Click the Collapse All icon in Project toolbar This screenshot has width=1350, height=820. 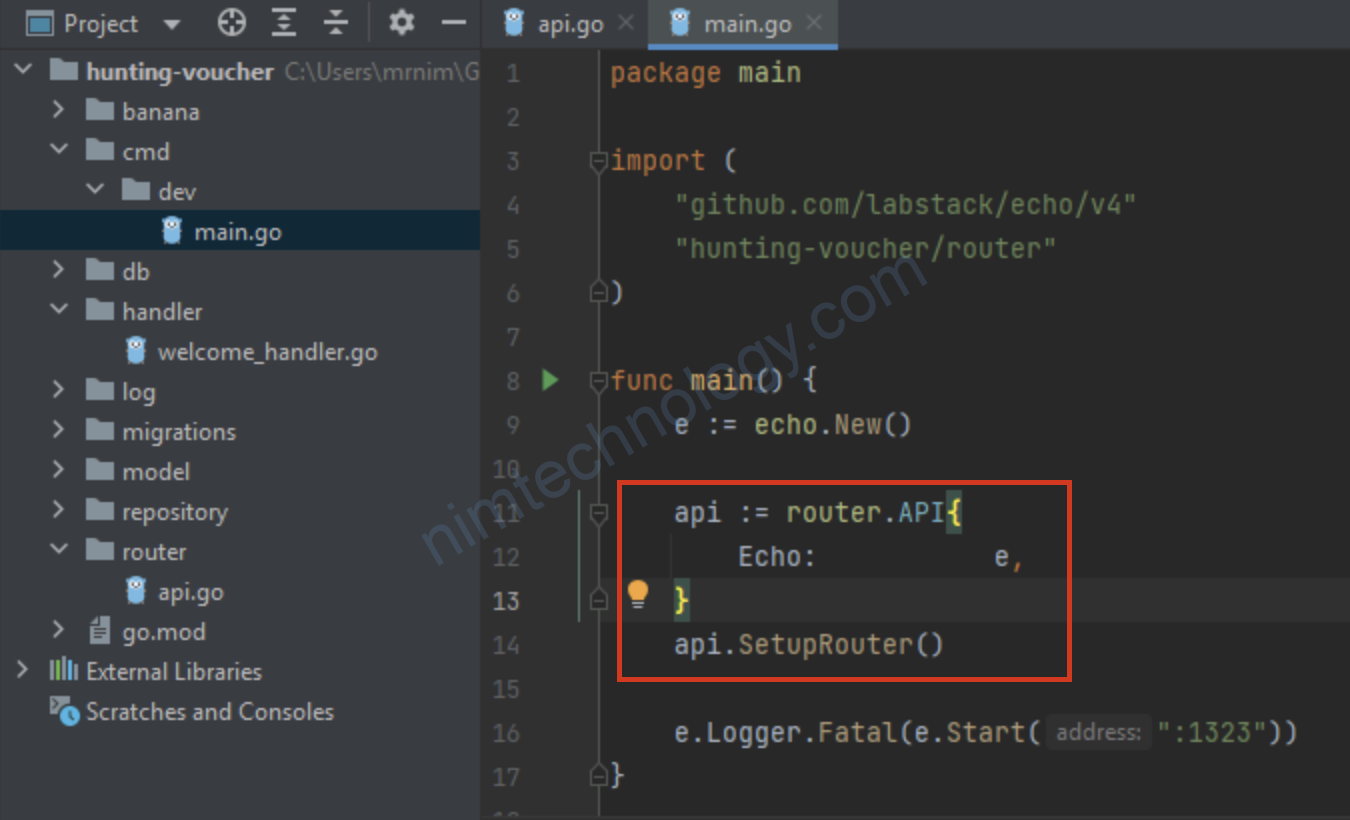click(x=337, y=23)
